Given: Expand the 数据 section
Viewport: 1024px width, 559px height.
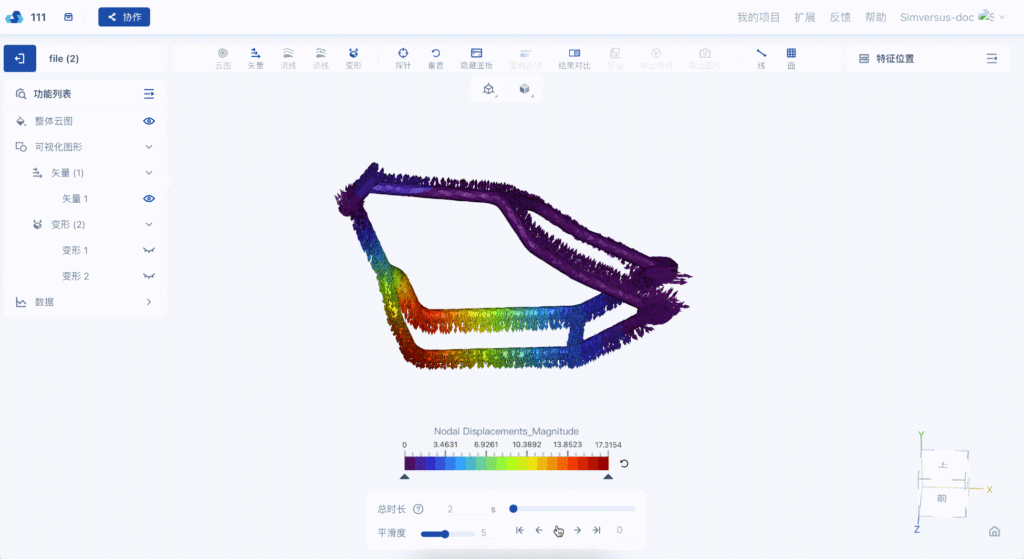Looking at the screenshot, I should [x=149, y=302].
